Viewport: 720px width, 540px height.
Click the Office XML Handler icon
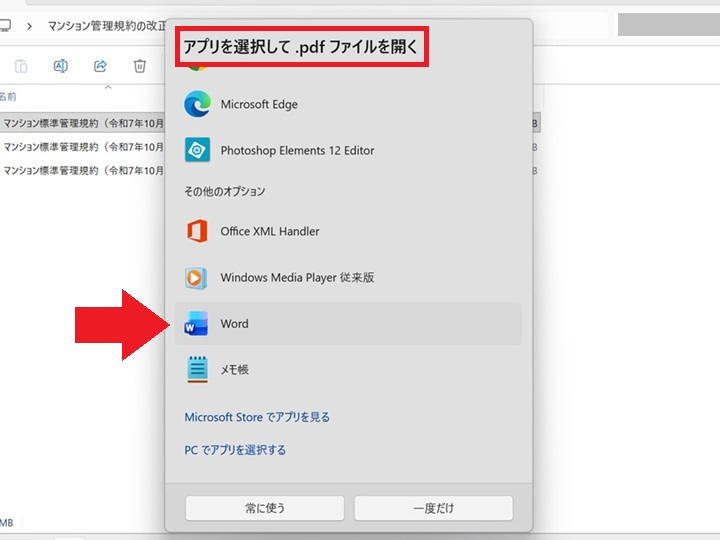coord(197,231)
